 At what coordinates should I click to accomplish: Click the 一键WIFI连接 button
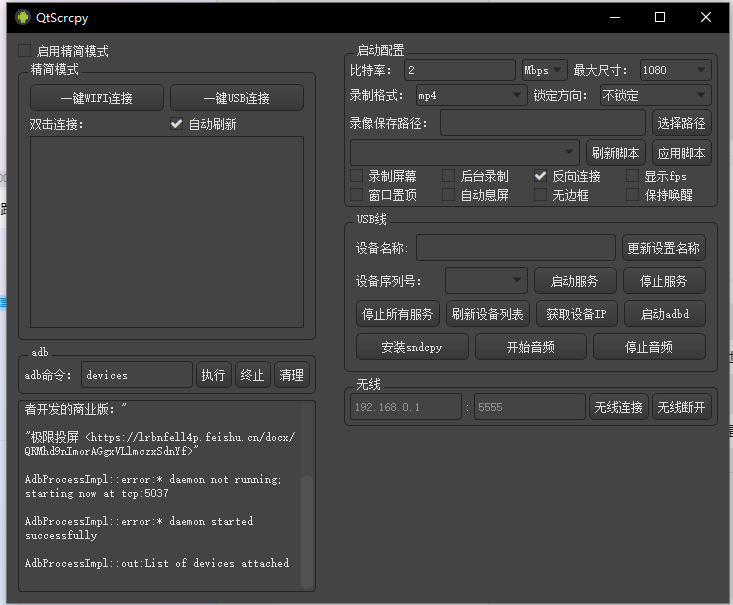click(x=97, y=98)
